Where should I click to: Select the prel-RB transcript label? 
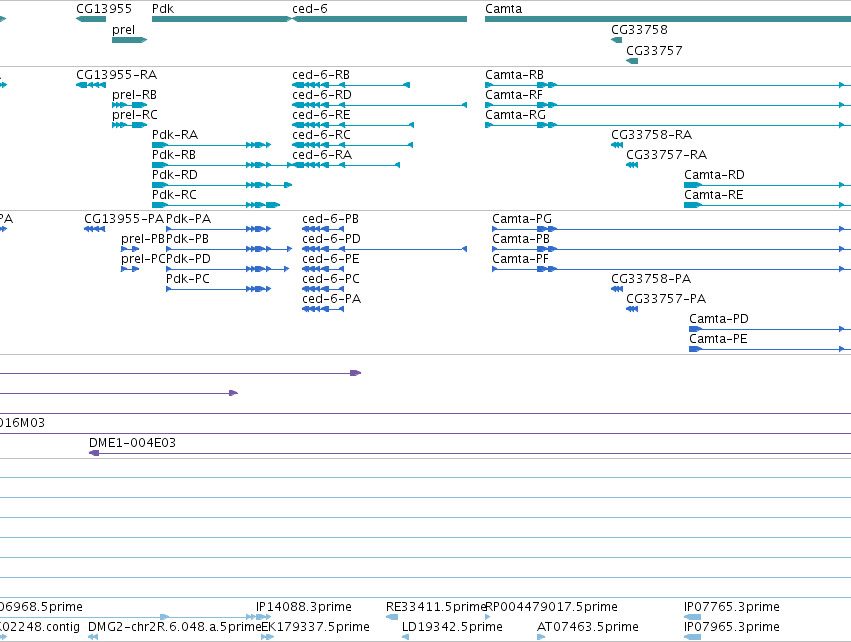pyautogui.click(x=134, y=94)
